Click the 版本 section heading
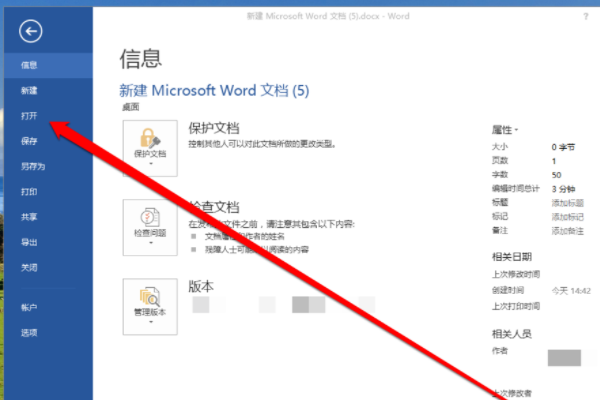600x400 pixels. (201, 286)
